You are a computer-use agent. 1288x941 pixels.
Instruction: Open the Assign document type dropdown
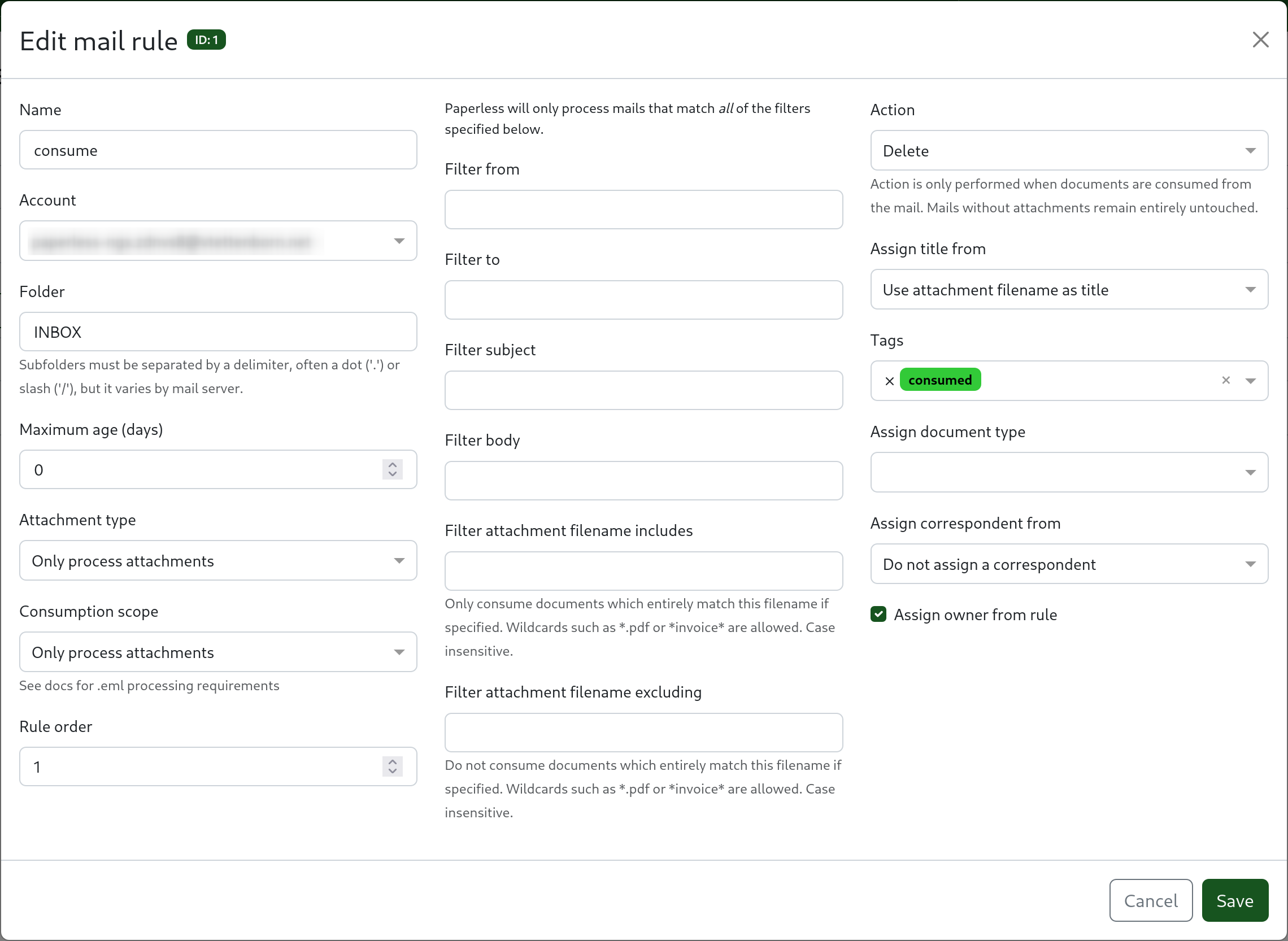pos(1069,472)
